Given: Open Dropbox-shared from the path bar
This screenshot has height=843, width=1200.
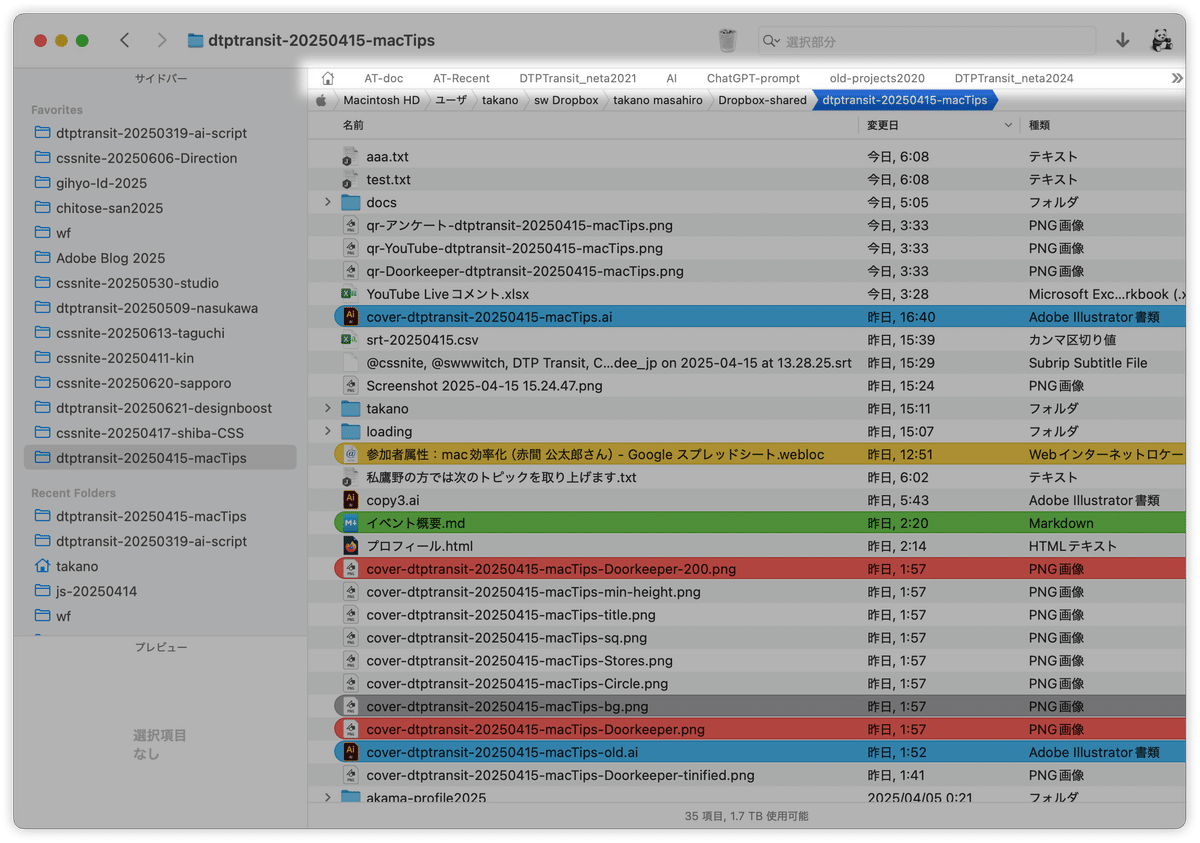Looking at the screenshot, I should (x=763, y=100).
